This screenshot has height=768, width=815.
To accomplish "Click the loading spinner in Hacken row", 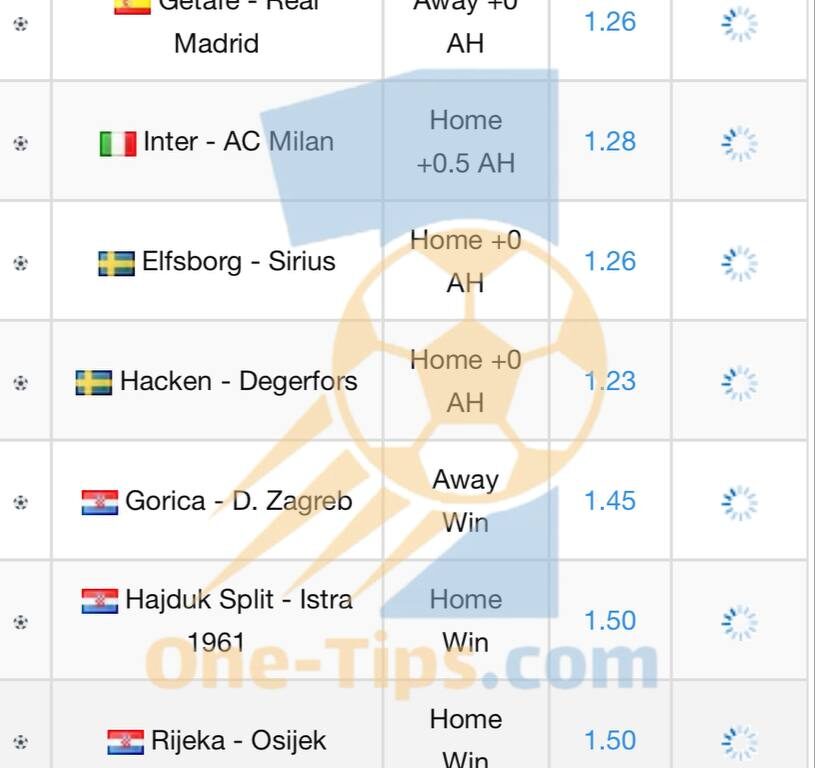I will click(739, 383).
